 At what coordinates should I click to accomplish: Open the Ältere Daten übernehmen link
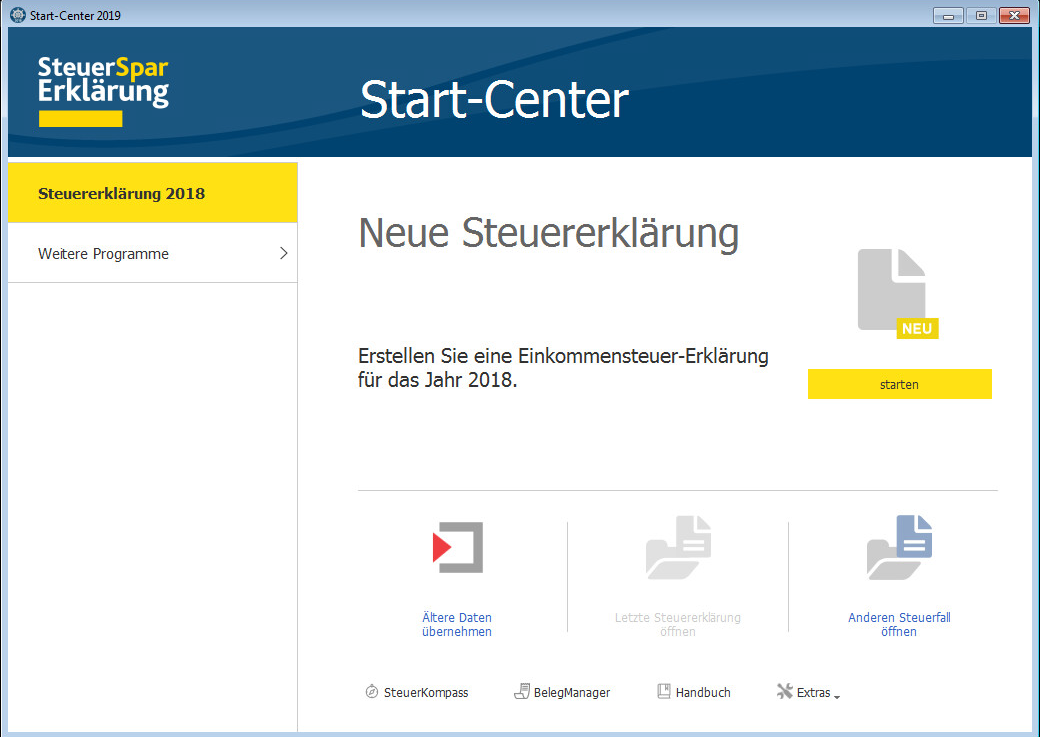457,624
